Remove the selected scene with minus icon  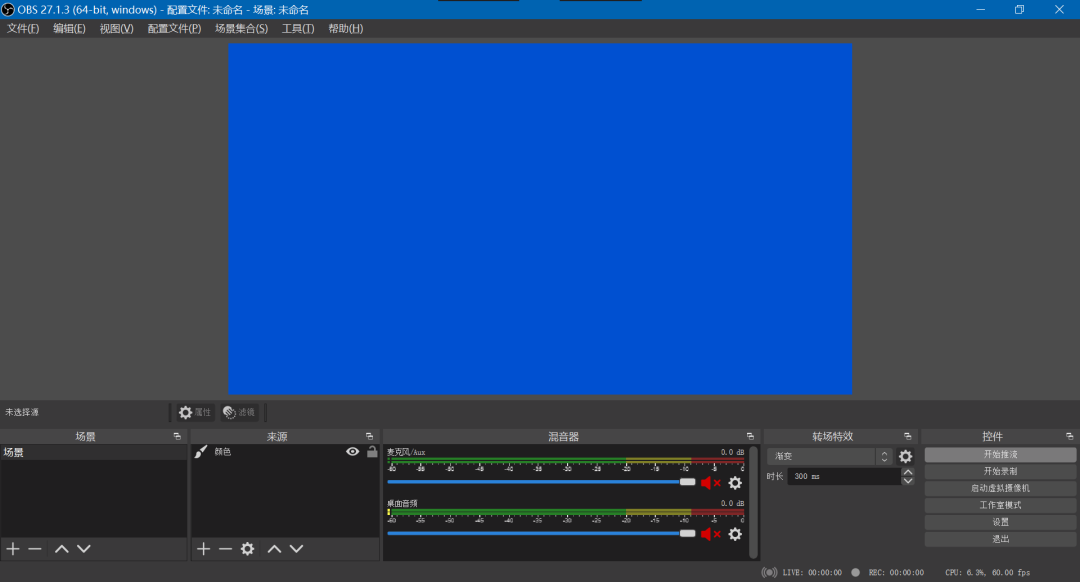tap(35, 549)
